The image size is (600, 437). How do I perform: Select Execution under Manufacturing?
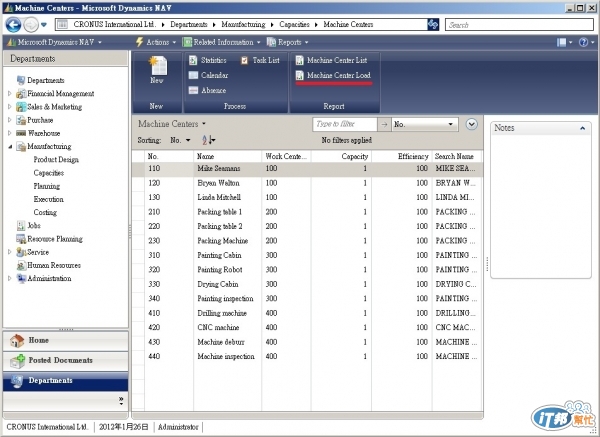pos(48,199)
